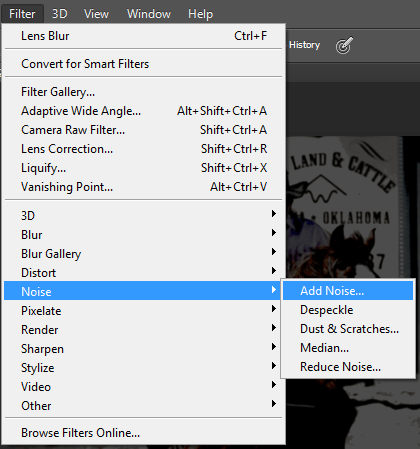Viewport: 420px width, 449px height.
Task: Choose Convert for Smart Filters
Action: point(144,64)
